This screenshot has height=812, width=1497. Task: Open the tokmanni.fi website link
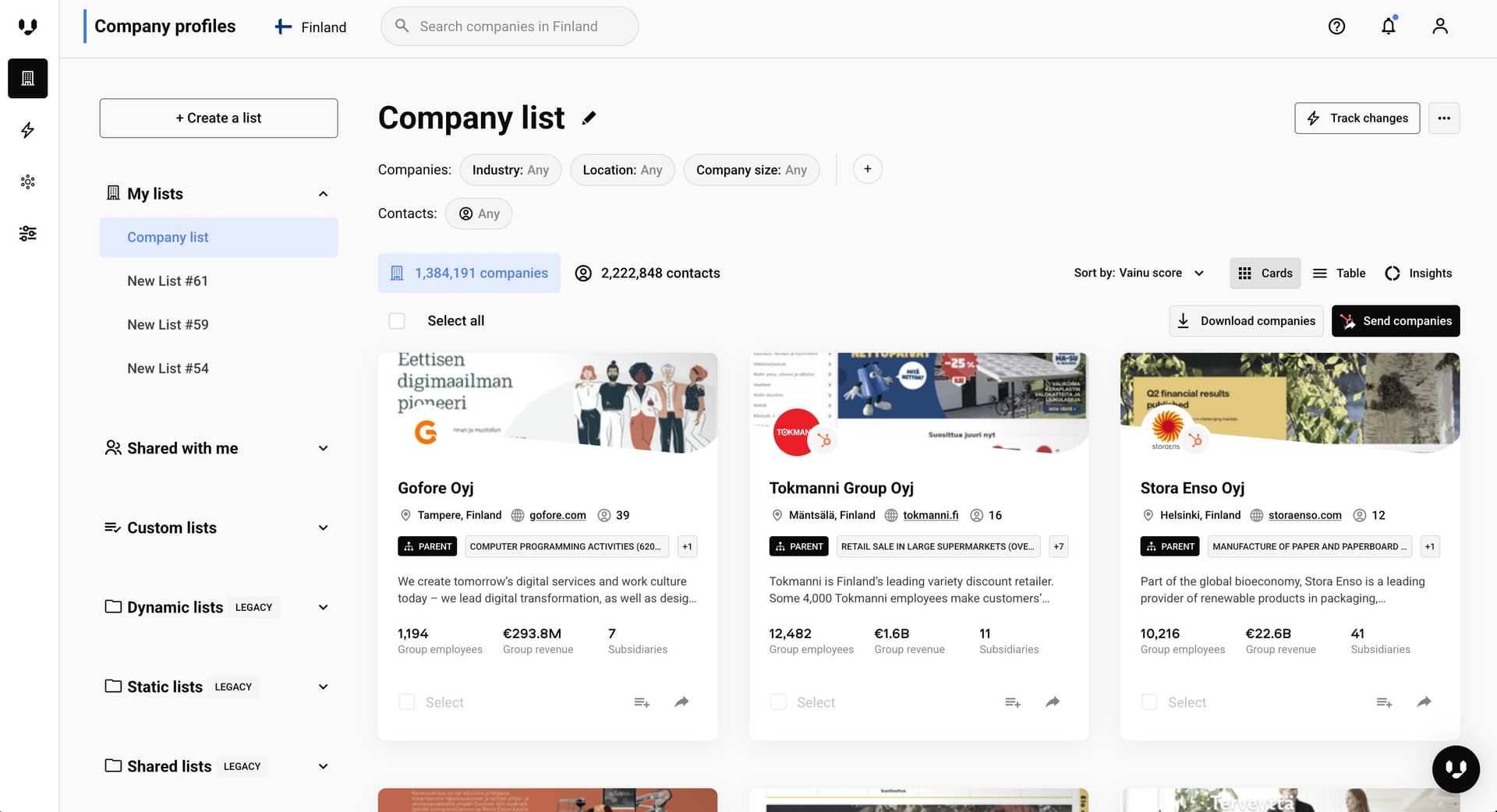tap(931, 515)
